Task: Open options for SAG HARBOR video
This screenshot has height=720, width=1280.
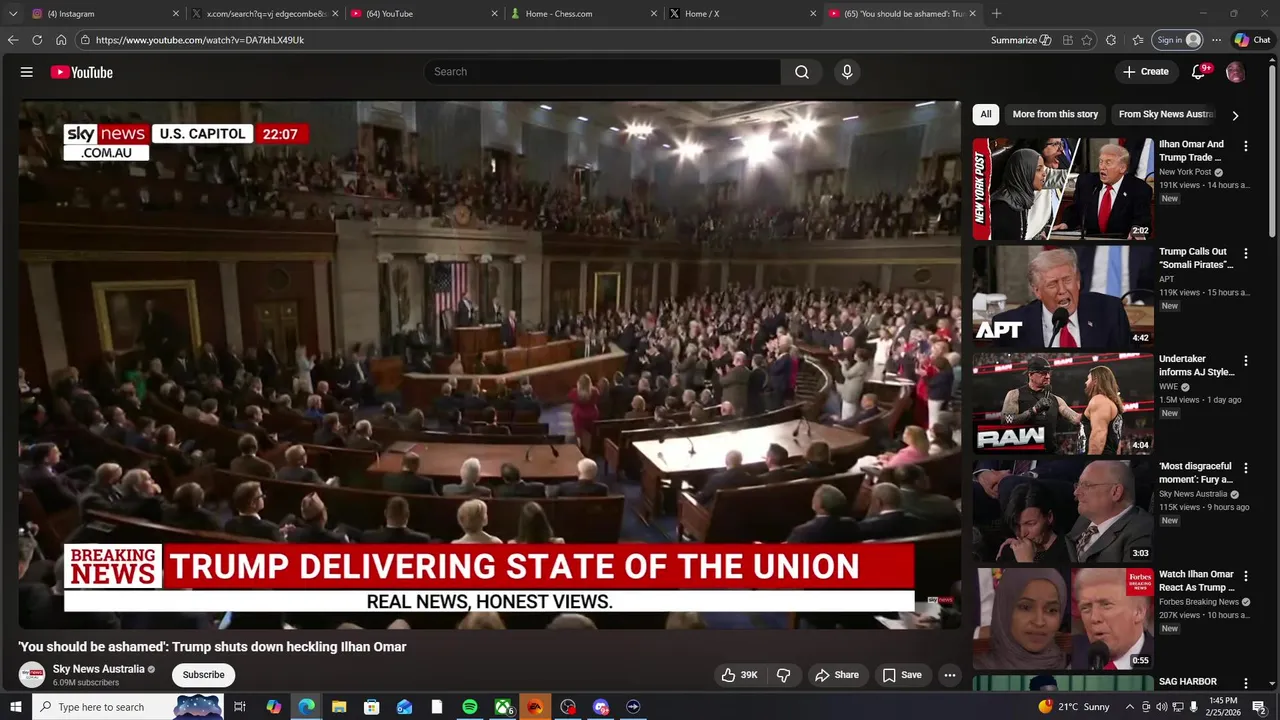Action: (x=1245, y=683)
